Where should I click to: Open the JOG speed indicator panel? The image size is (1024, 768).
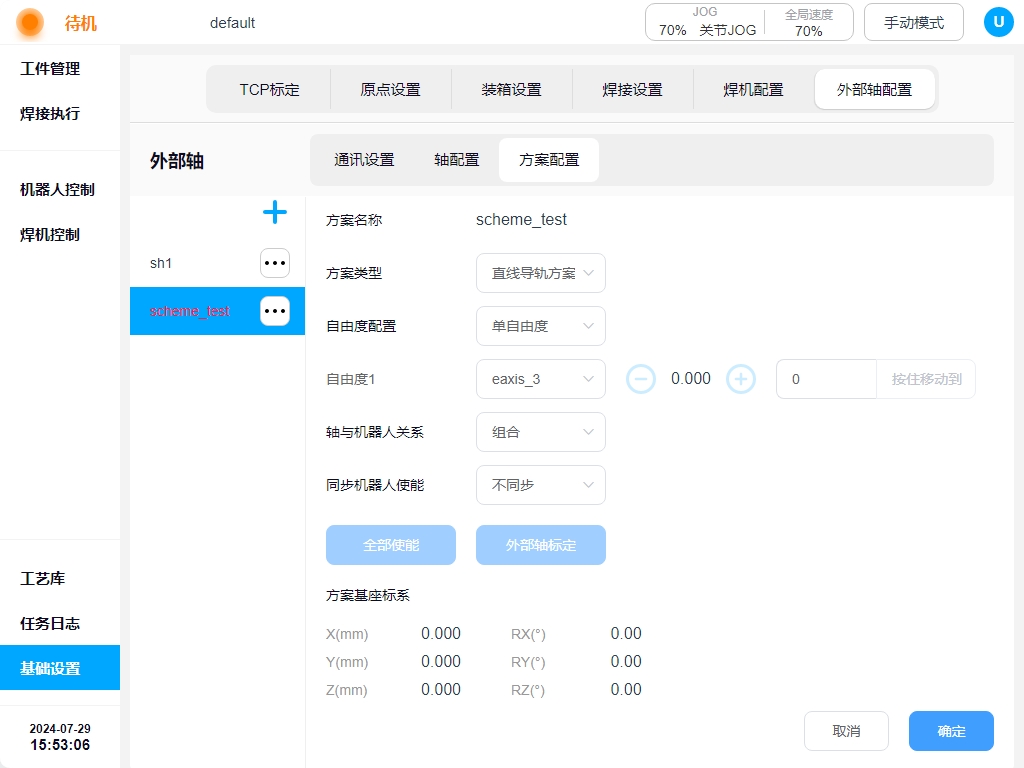[x=704, y=22]
